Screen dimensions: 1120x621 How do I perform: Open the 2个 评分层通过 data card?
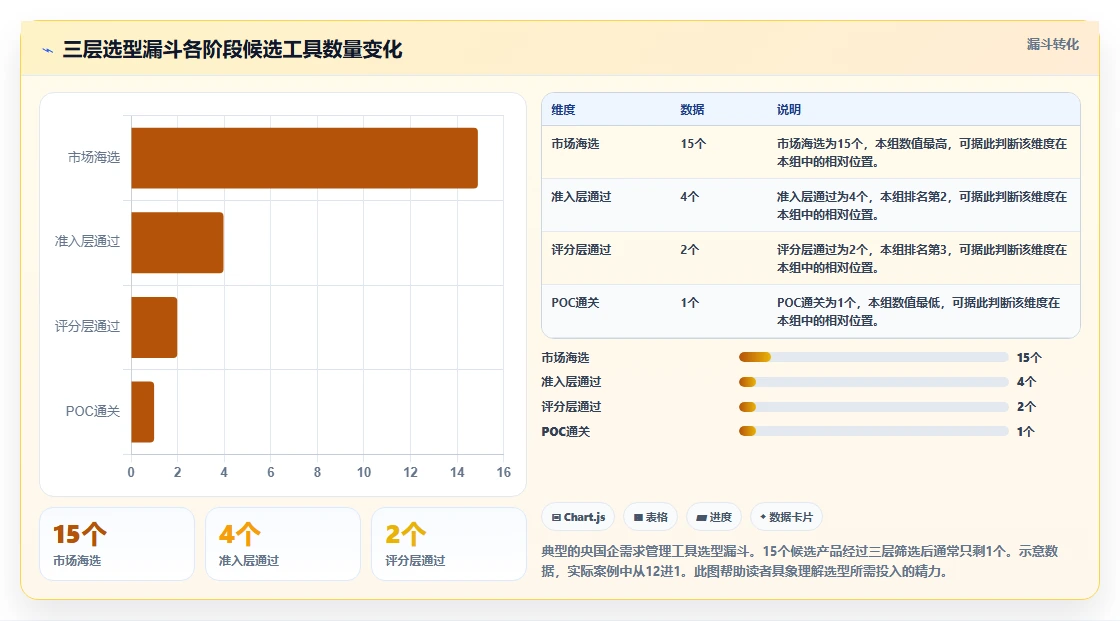point(449,544)
